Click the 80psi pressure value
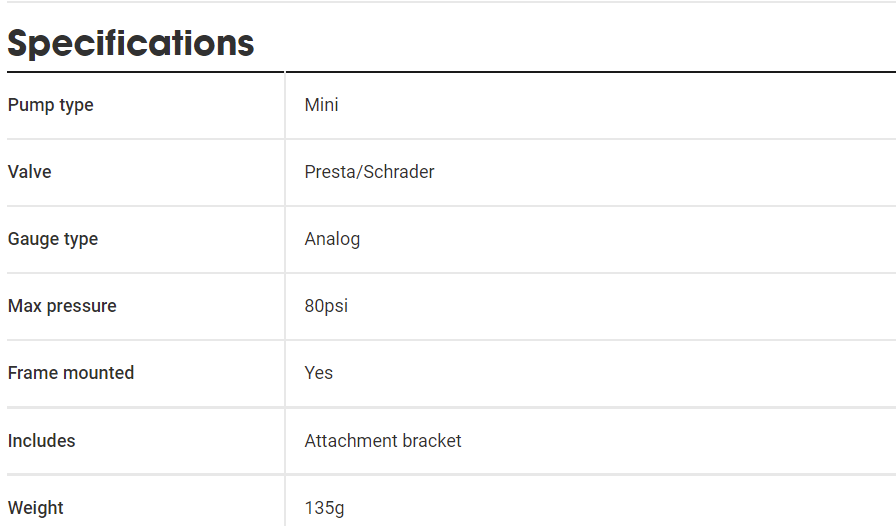Viewport: 896px width, 526px height. click(x=326, y=306)
